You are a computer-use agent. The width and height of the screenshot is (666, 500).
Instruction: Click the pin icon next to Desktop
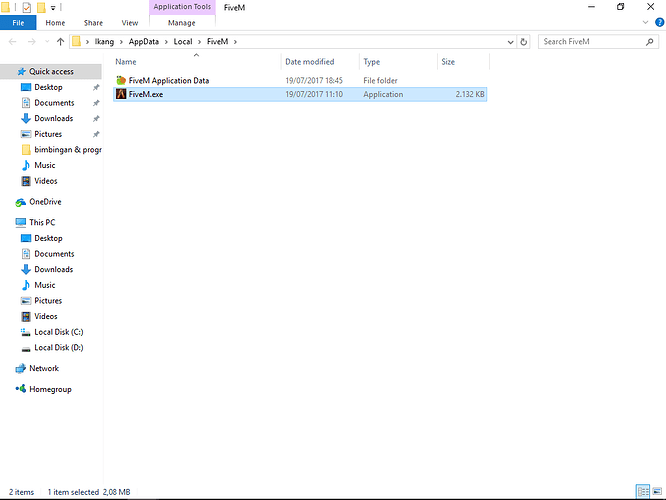[96, 87]
